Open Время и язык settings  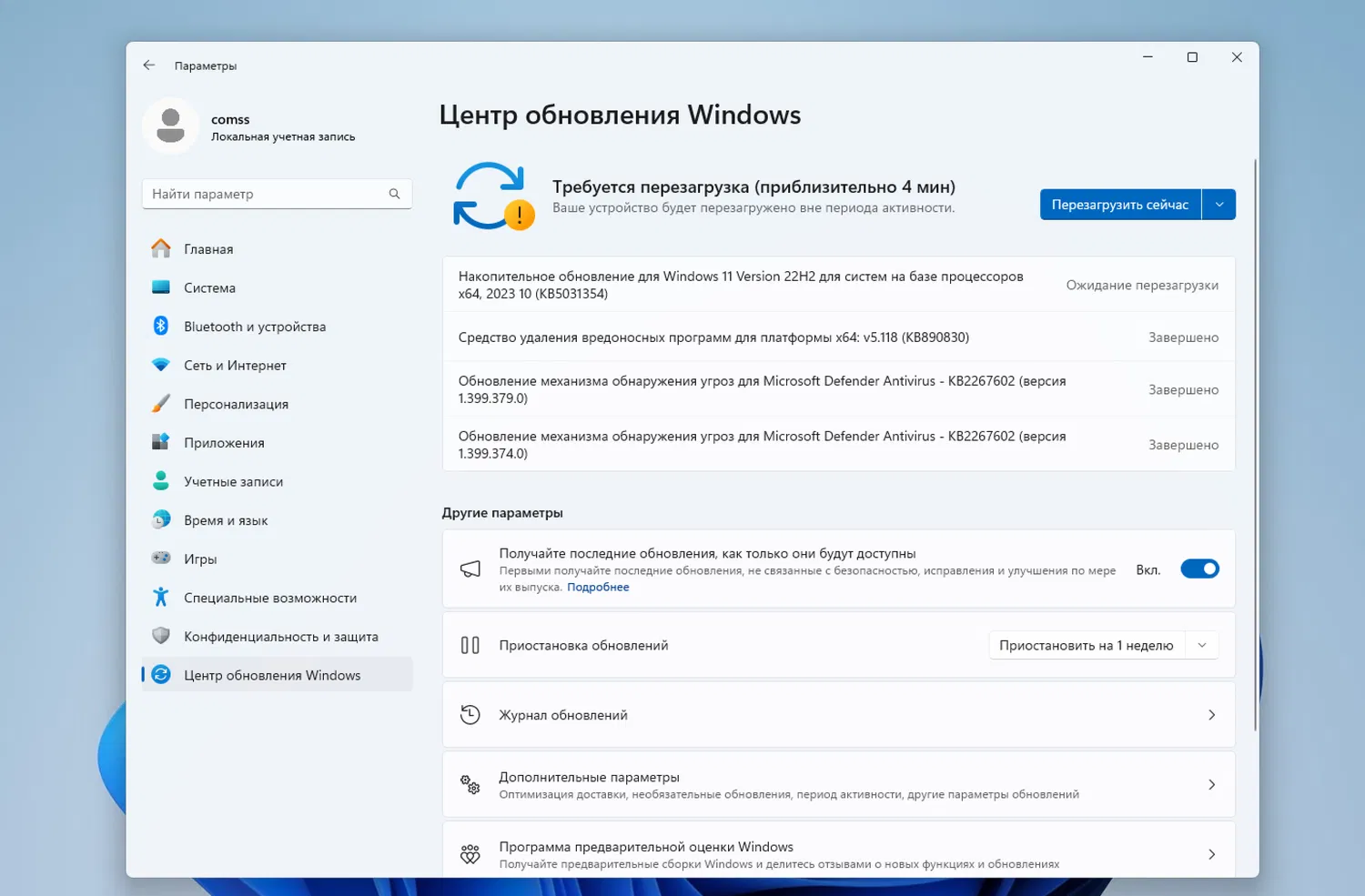[x=277, y=519]
